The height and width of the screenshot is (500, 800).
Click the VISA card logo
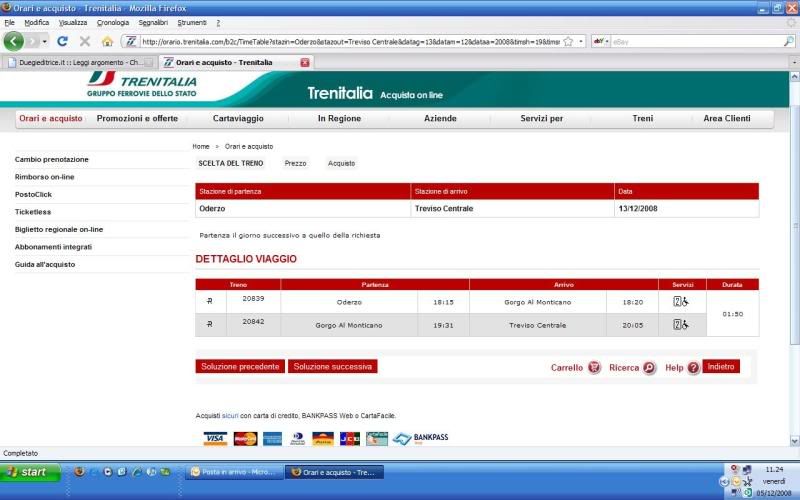pos(215,438)
